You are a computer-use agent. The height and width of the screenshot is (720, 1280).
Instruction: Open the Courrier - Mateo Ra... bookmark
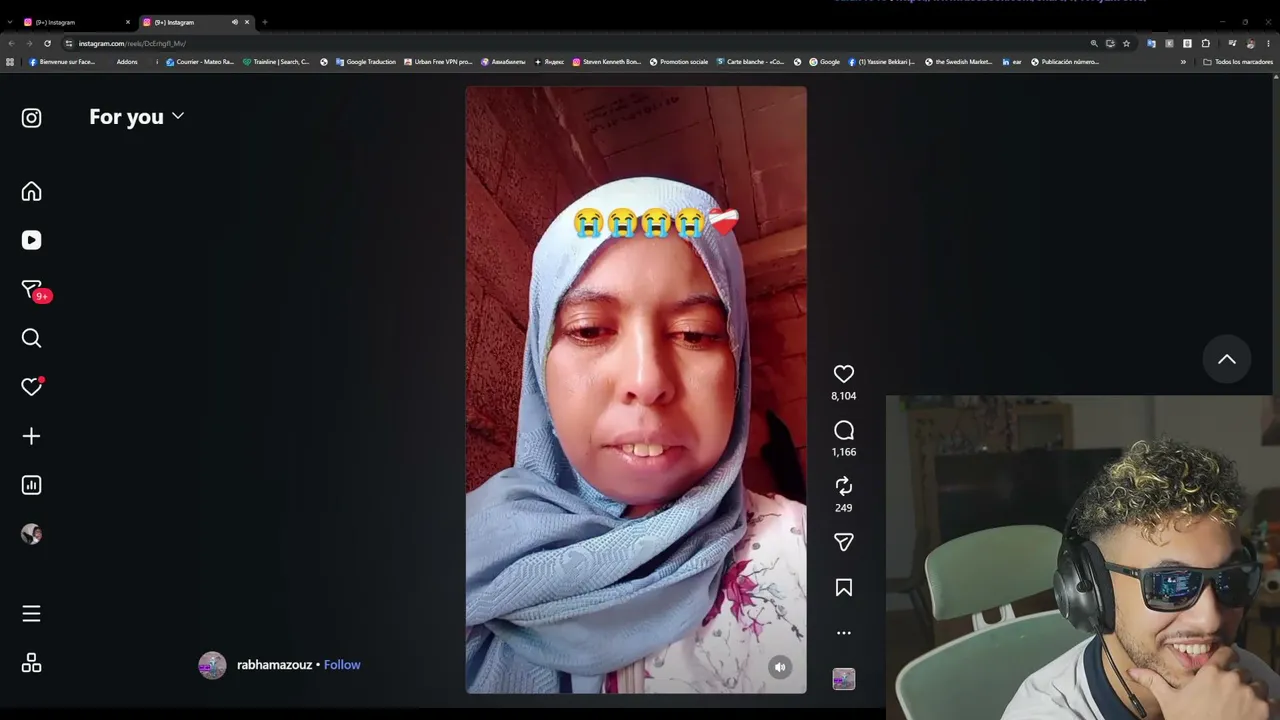click(200, 62)
